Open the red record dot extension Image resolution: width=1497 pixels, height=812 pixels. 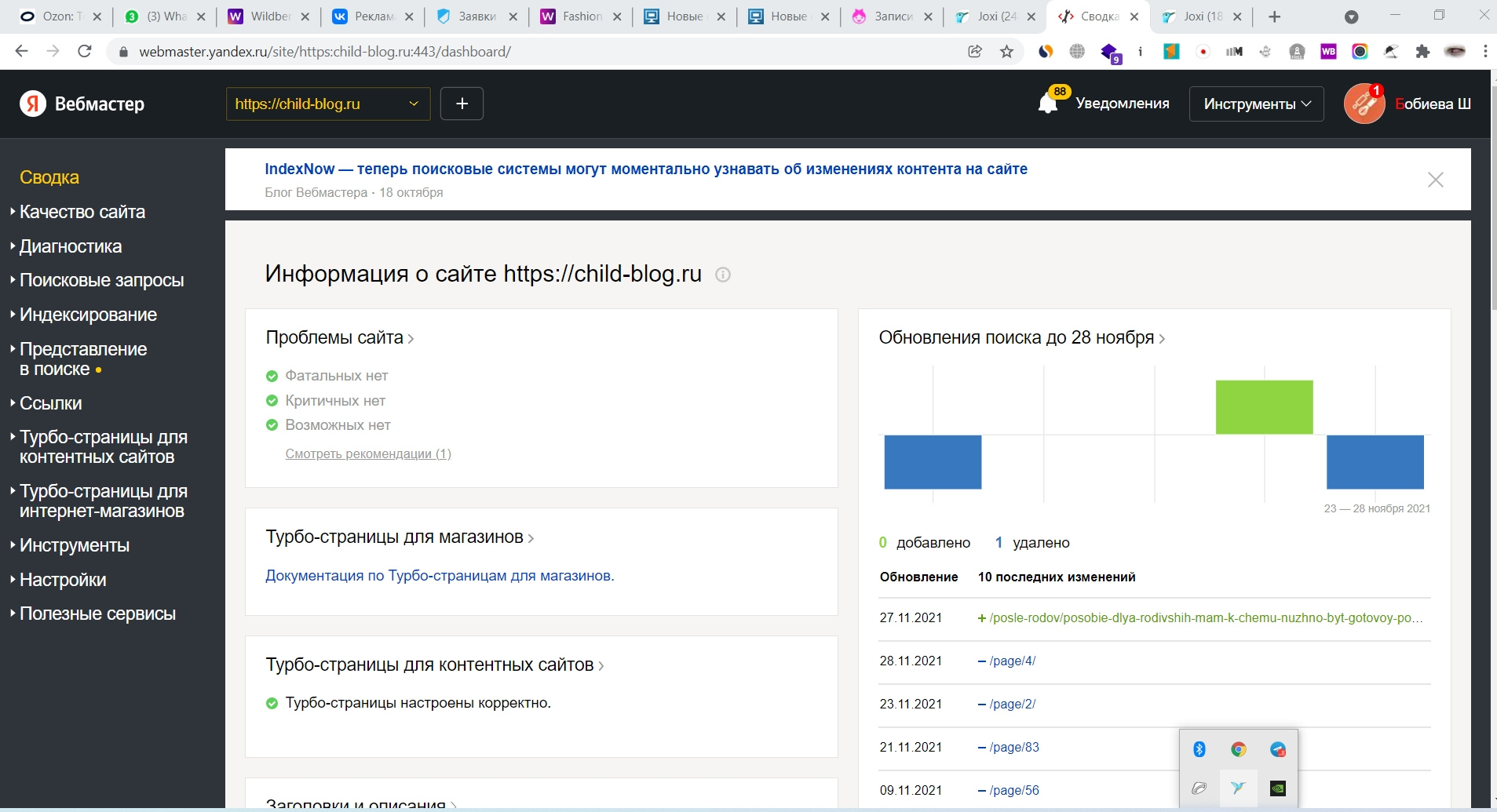coord(1203,51)
